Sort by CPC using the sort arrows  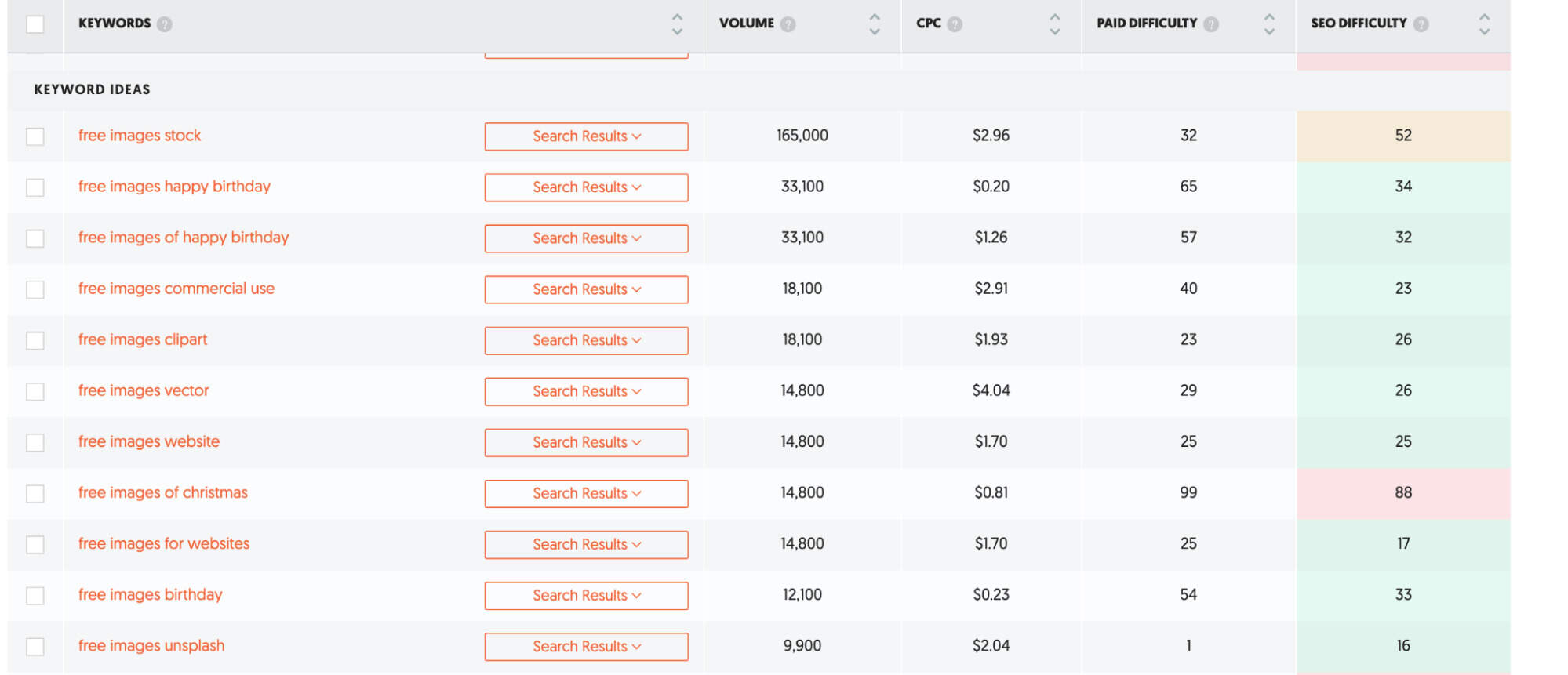click(x=1054, y=24)
